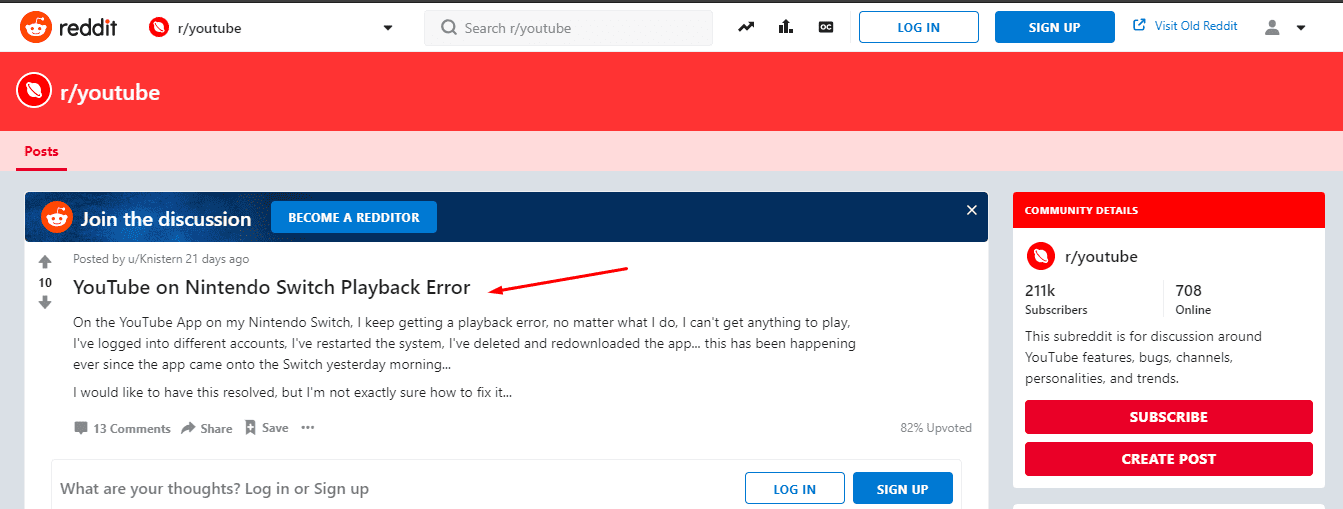The height and width of the screenshot is (509, 1343).
Task: Click the post title YouTube on Nintendo Switch Playback Error
Action: [271, 287]
